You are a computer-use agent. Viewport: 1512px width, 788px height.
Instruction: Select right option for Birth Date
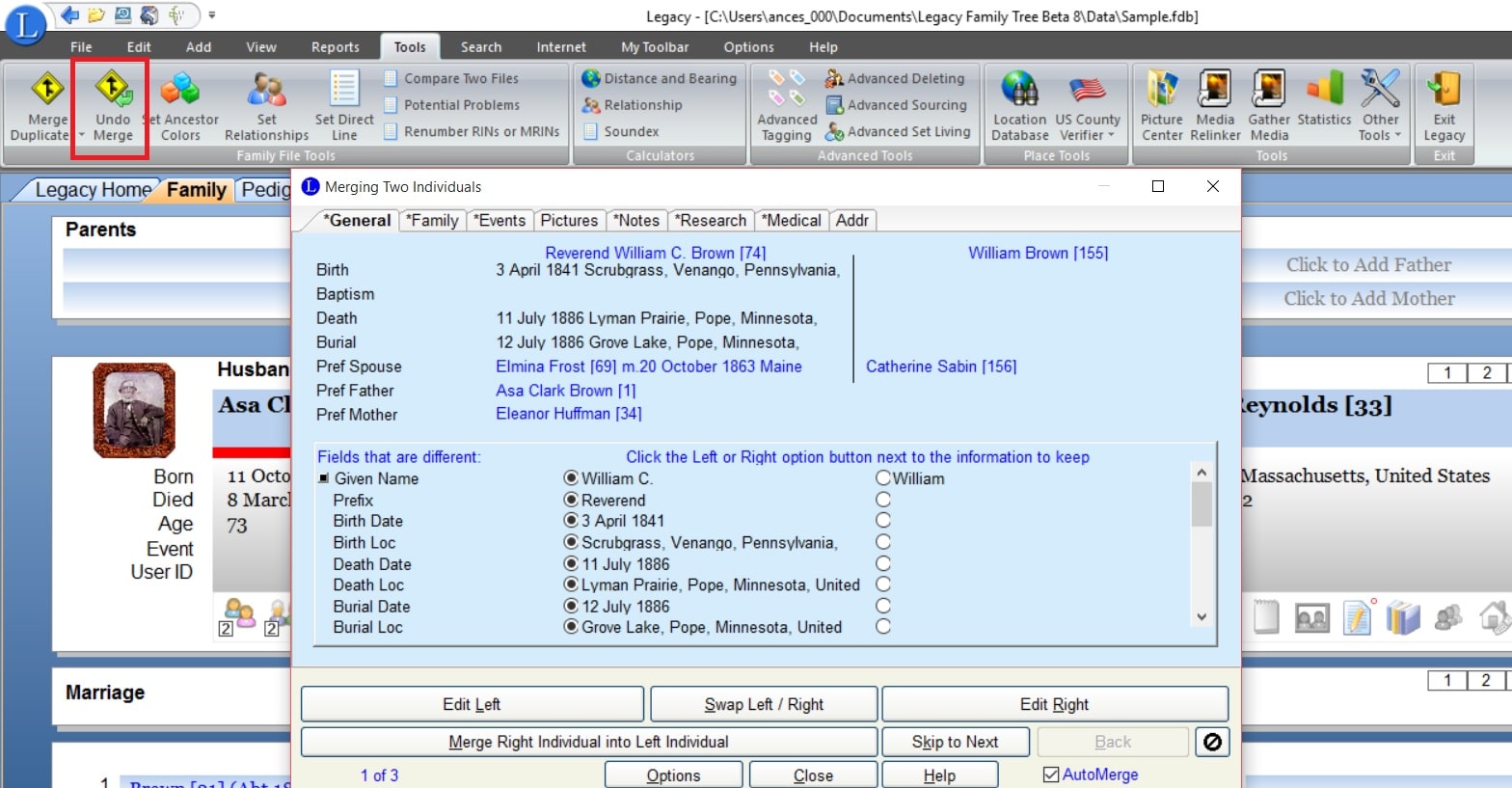[883, 521]
